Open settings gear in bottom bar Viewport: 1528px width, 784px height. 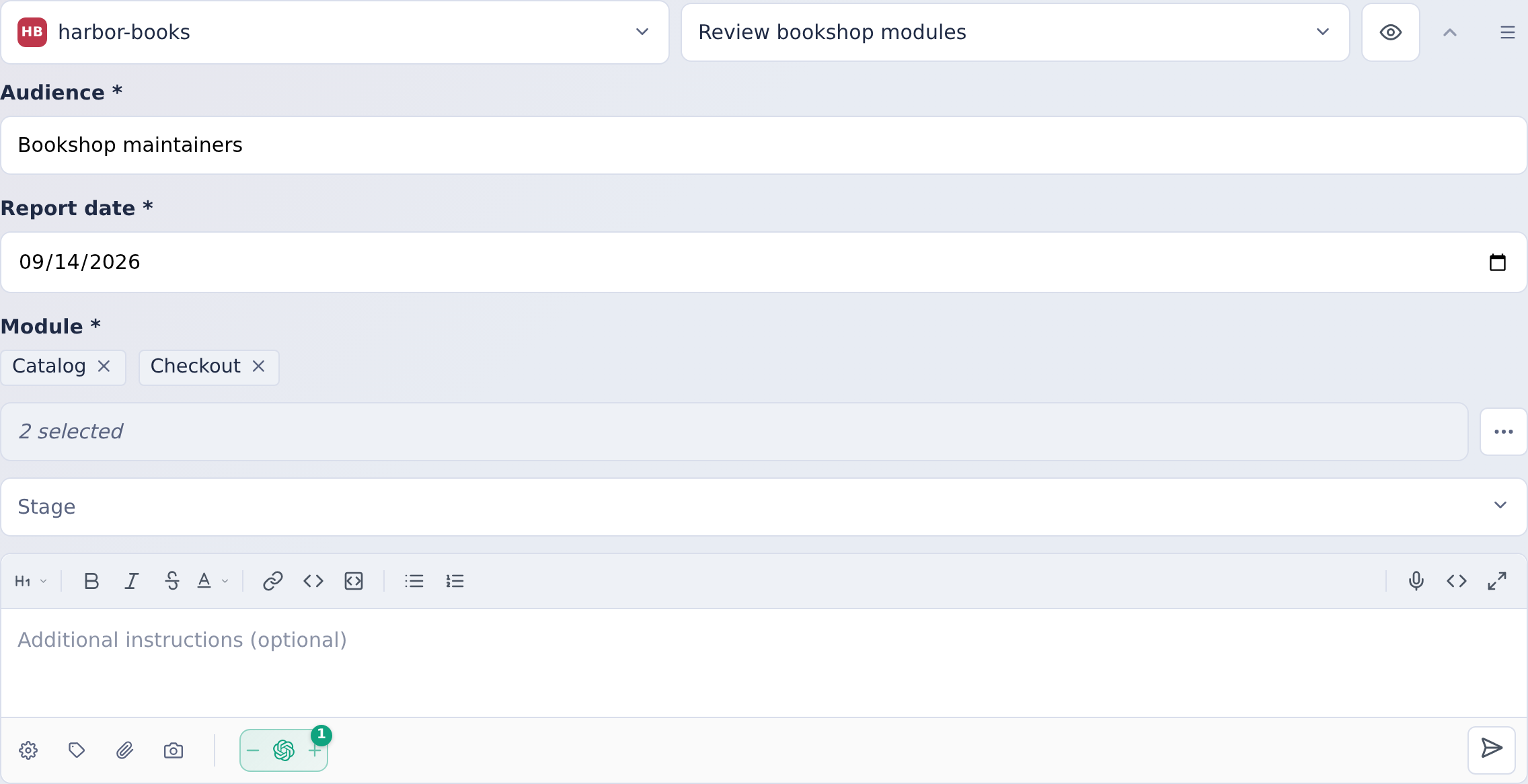28,750
